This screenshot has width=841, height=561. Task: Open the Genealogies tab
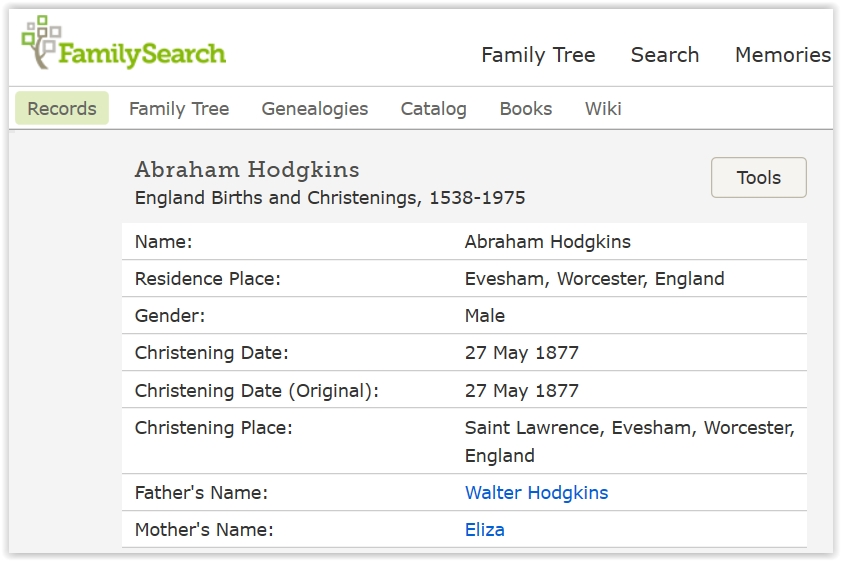click(315, 109)
